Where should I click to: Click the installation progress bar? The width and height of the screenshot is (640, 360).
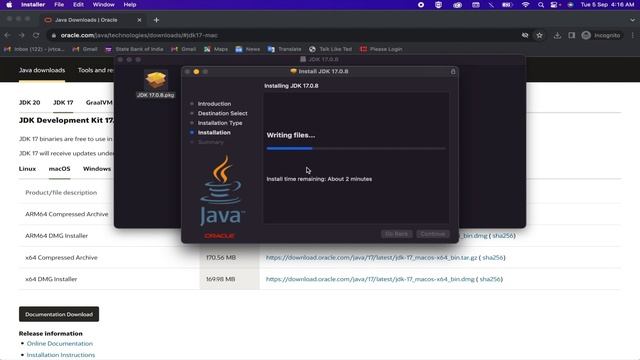pos(356,149)
